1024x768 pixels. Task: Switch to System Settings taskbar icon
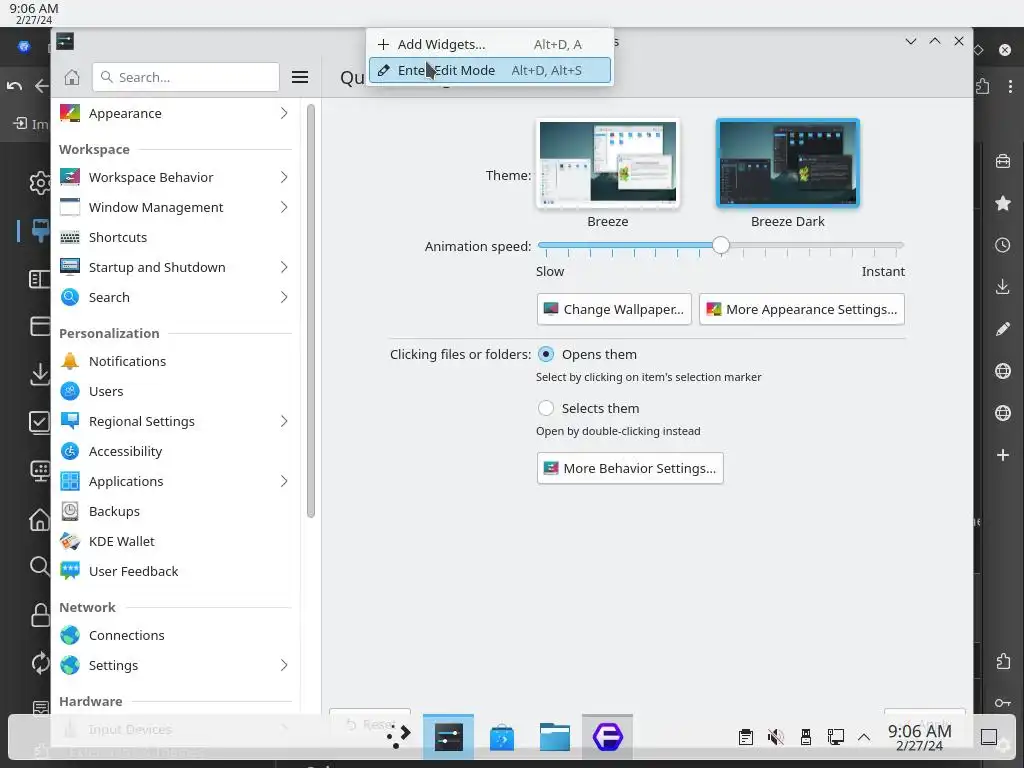[x=449, y=737]
